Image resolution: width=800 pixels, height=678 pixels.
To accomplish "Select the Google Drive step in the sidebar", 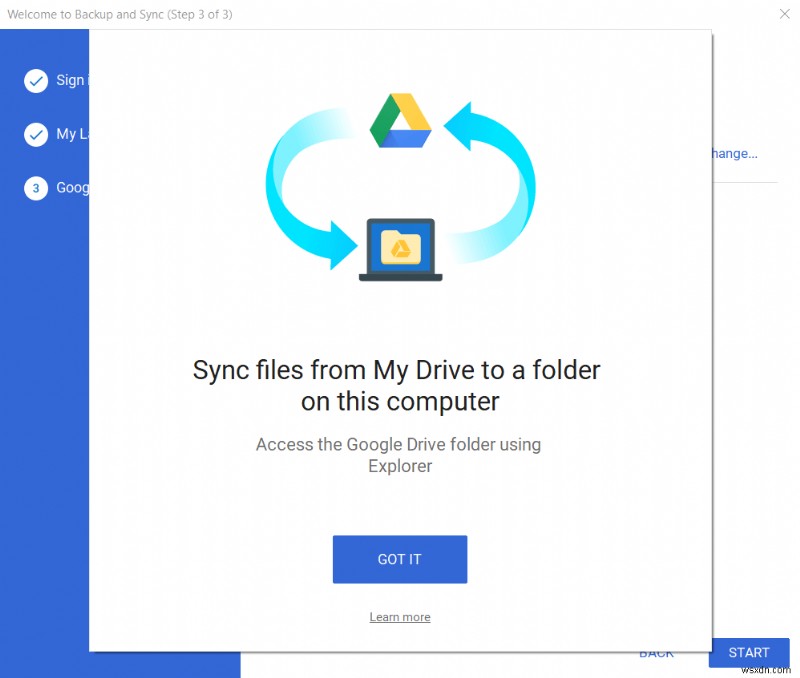I will (x=70, y=188).
